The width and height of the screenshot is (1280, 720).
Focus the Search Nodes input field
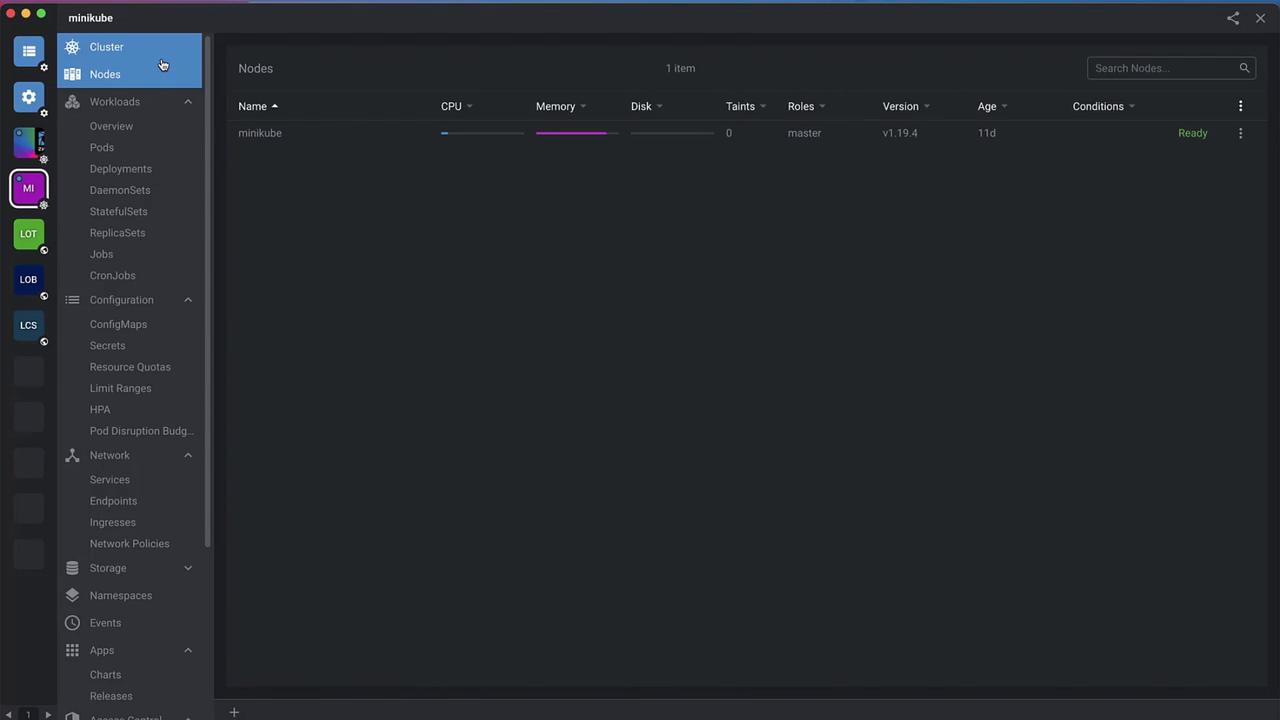1171,68
